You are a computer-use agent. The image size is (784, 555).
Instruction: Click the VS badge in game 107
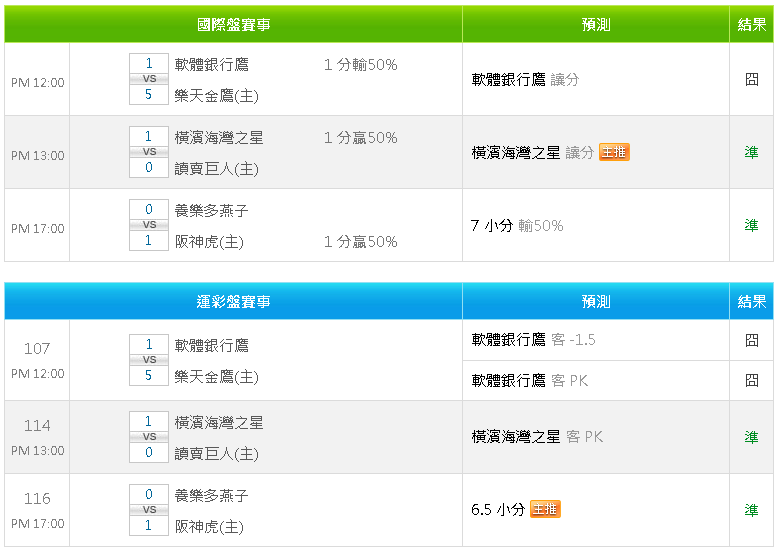coord(149,360)
